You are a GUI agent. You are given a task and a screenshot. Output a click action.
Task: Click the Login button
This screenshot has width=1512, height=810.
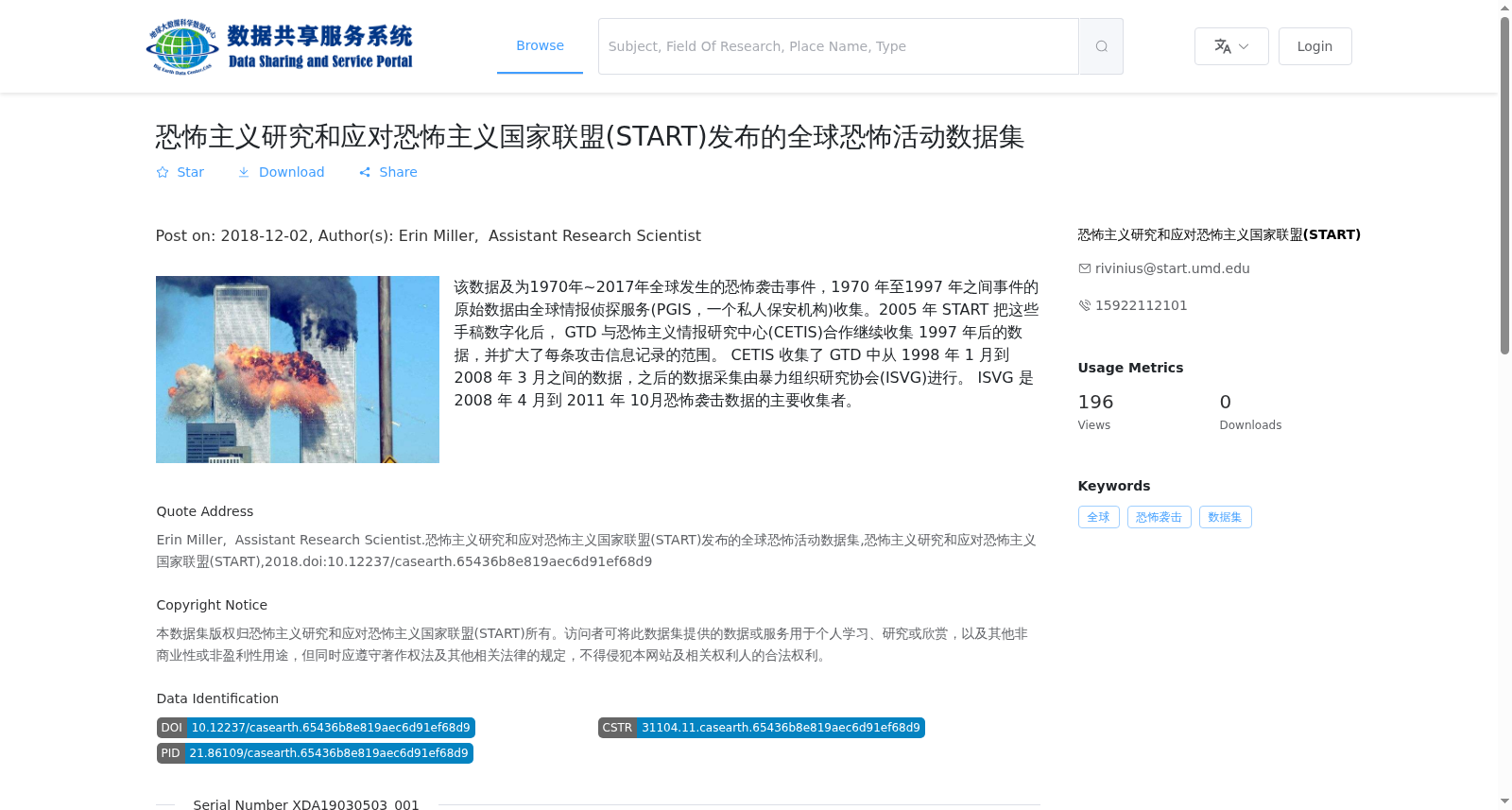[1314, 46]
